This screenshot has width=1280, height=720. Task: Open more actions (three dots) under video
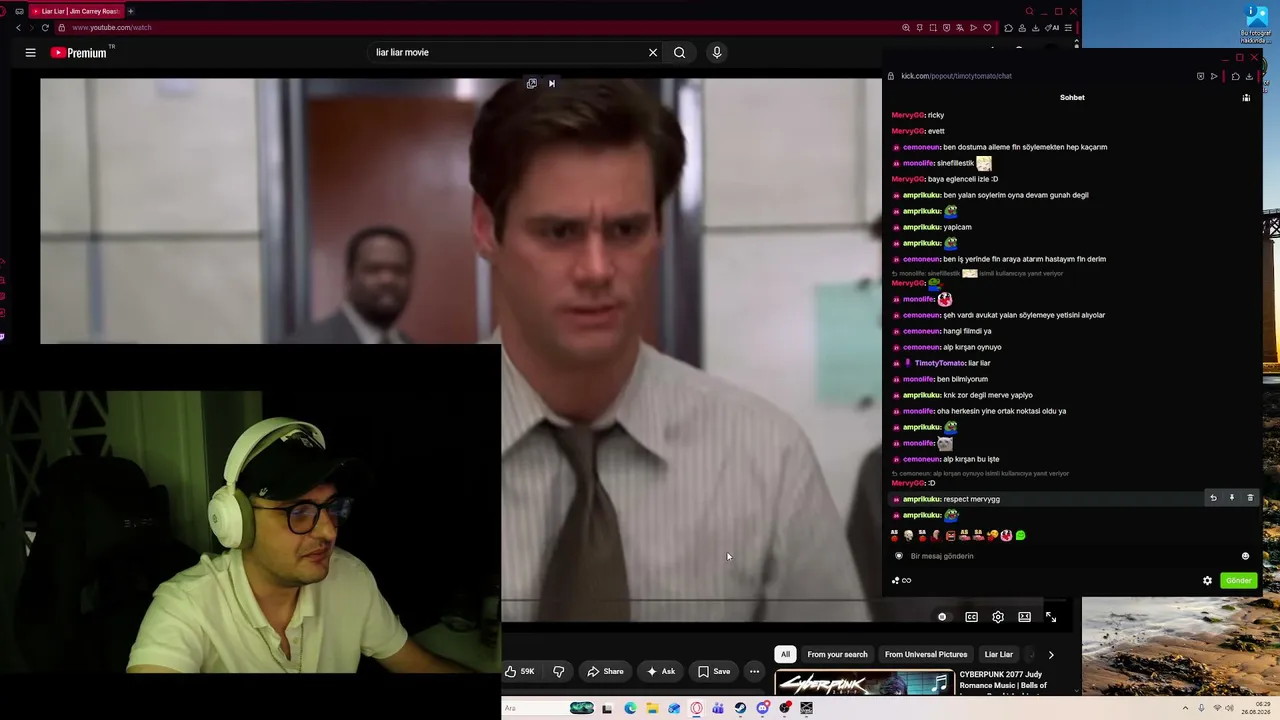pyautogui.click(x=754, y=671)
